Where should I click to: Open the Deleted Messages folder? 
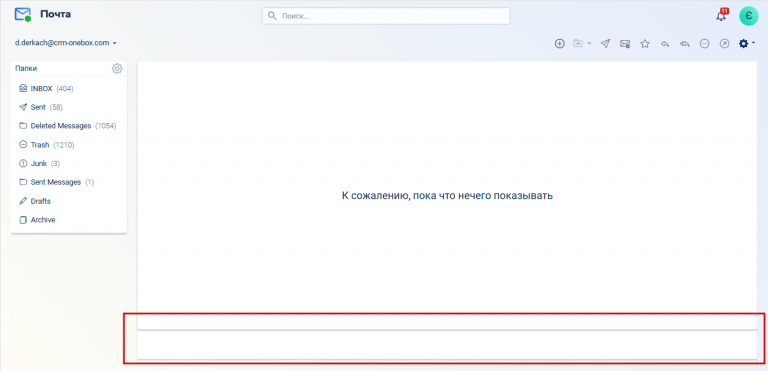69,126
